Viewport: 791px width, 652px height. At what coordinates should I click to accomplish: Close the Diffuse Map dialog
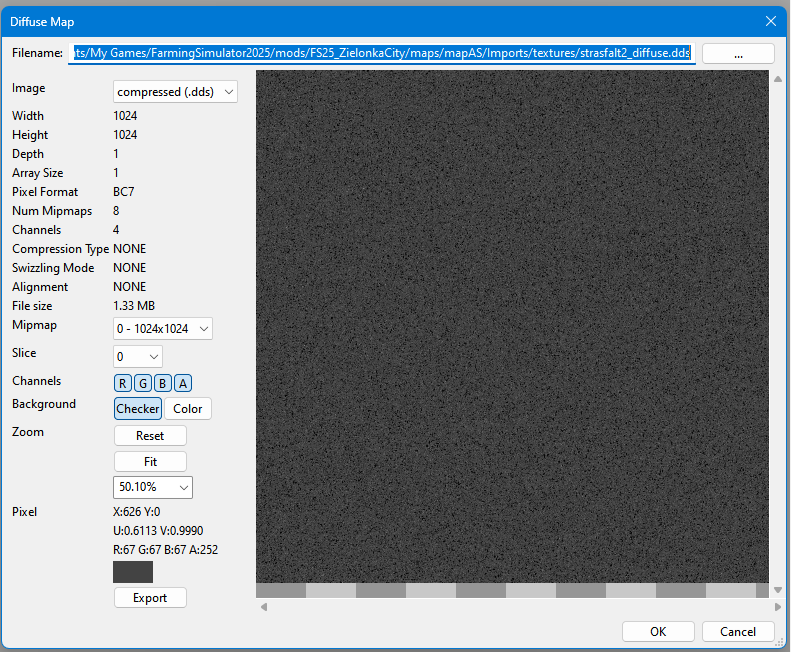click(770, 21)
